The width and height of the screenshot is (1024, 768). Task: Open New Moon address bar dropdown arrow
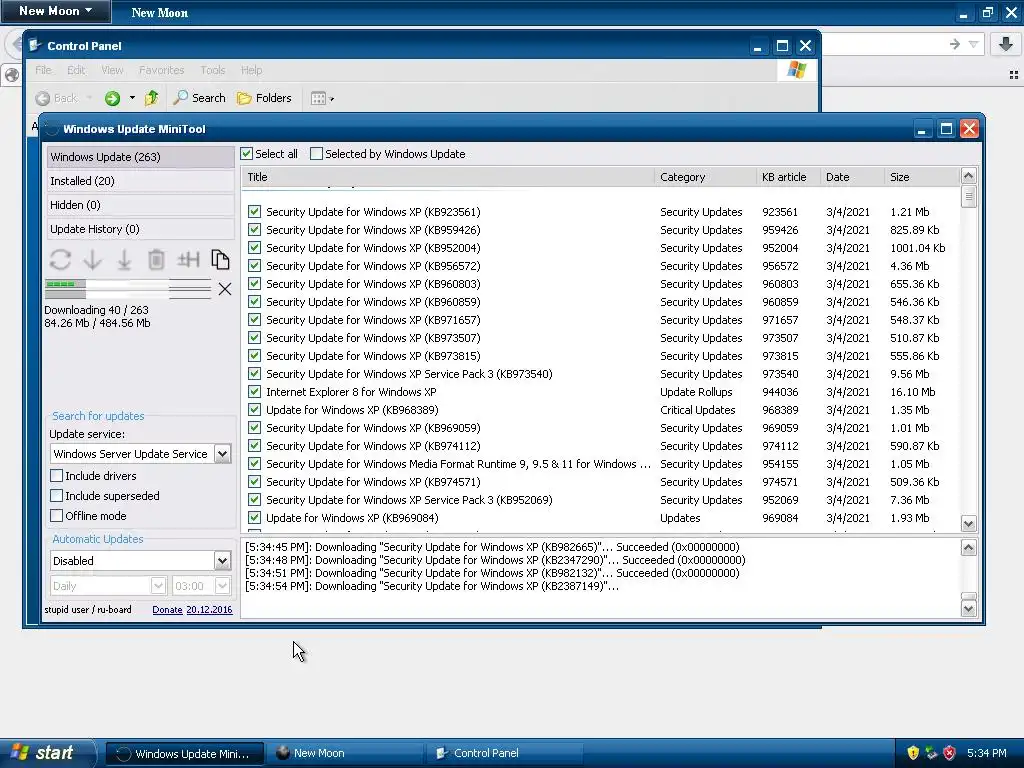[x=973, y=44]
